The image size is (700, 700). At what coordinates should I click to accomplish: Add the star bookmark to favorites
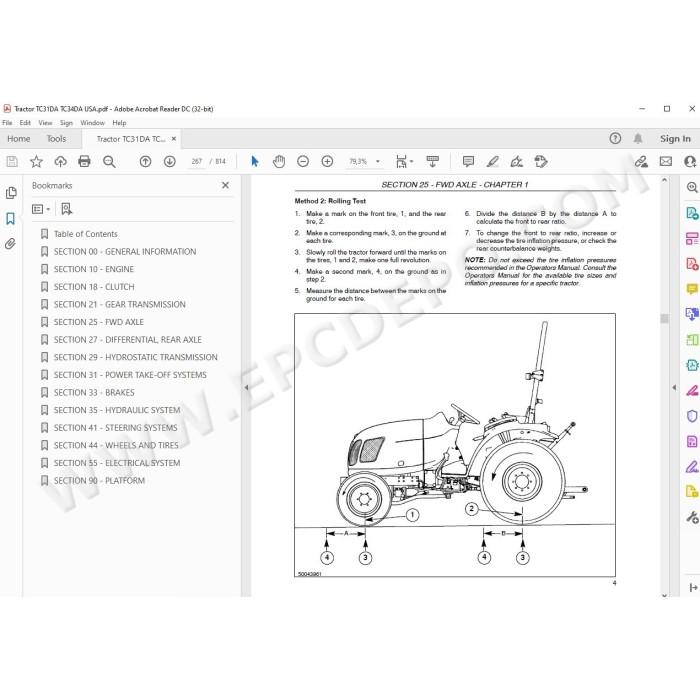point(36,161)
